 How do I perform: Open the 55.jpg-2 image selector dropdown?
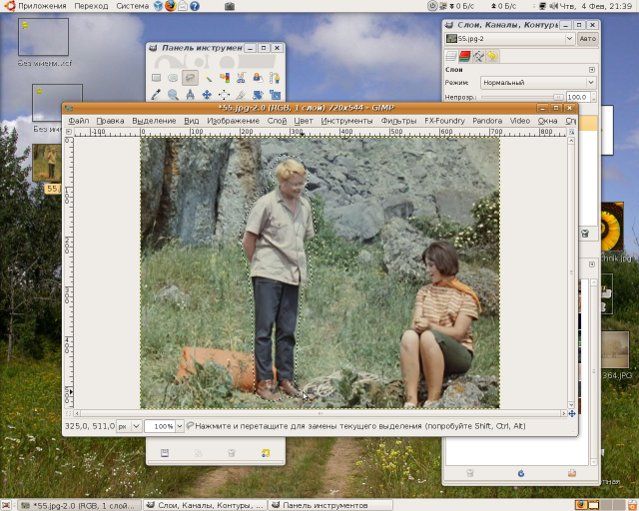point(510,39)
